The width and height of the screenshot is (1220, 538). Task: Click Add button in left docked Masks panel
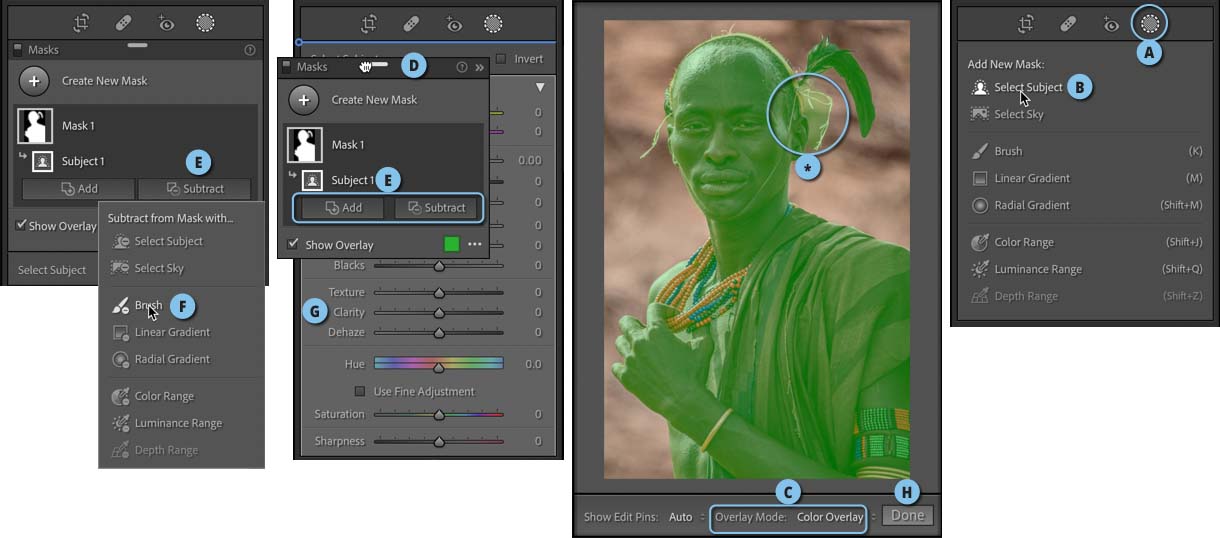78,188
